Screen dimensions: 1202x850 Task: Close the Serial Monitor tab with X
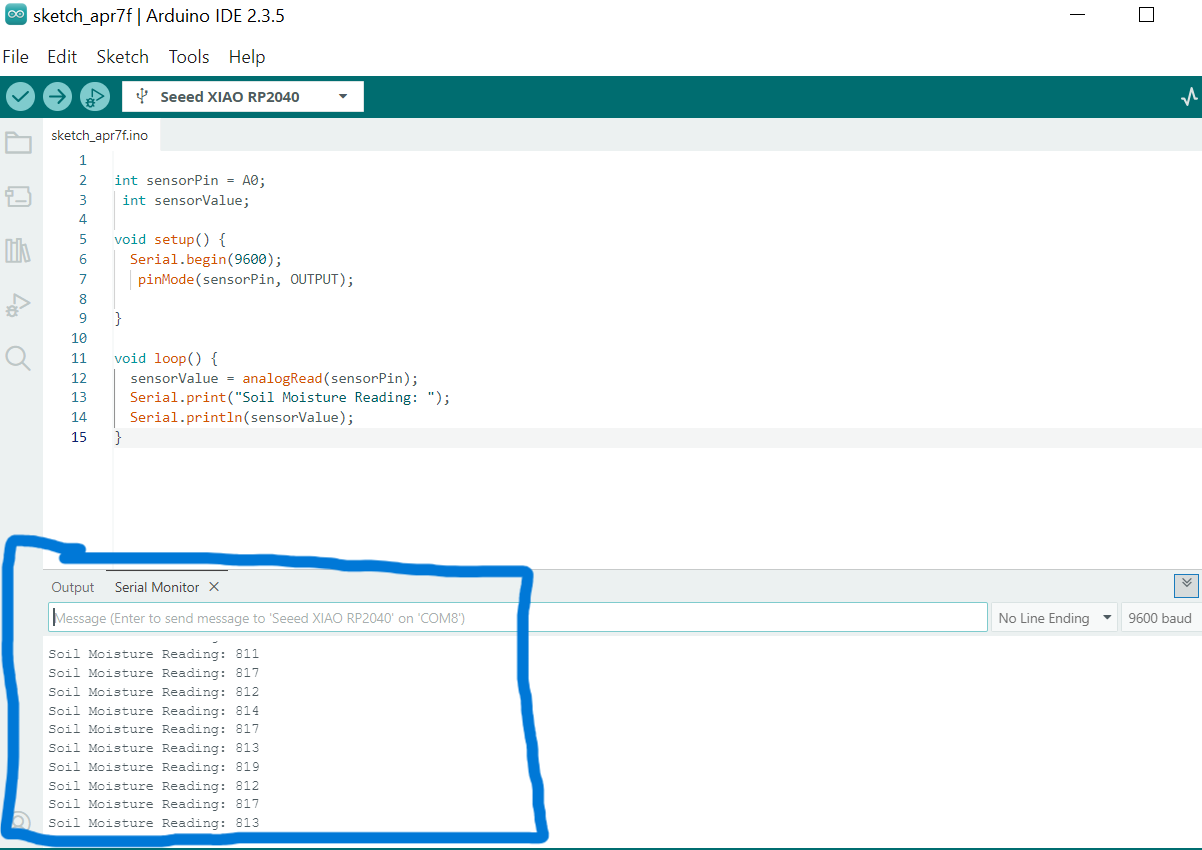coord(214,587)
